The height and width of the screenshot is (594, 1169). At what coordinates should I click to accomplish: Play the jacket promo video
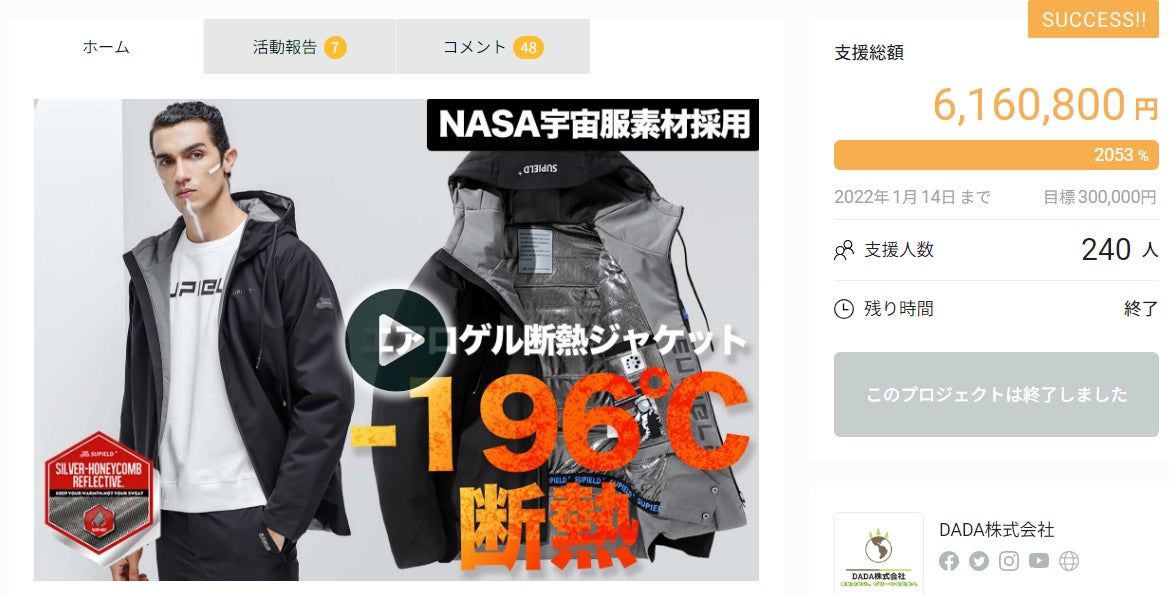(396, 339)
